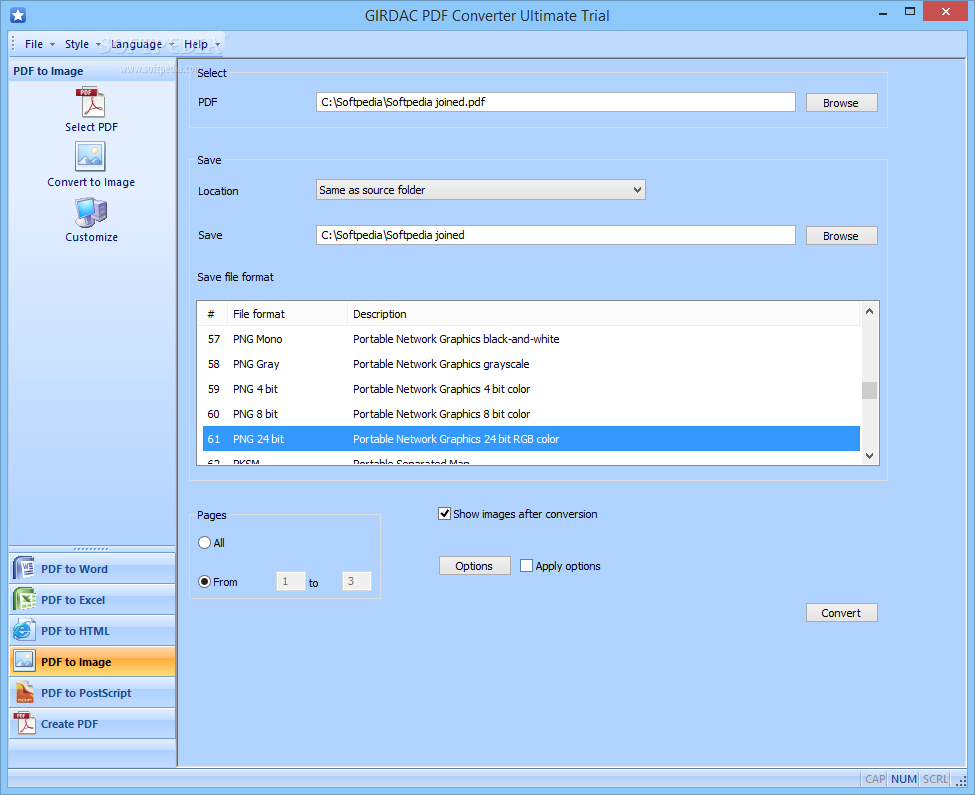Click the PDF to PostScript icon

(24, 692)
